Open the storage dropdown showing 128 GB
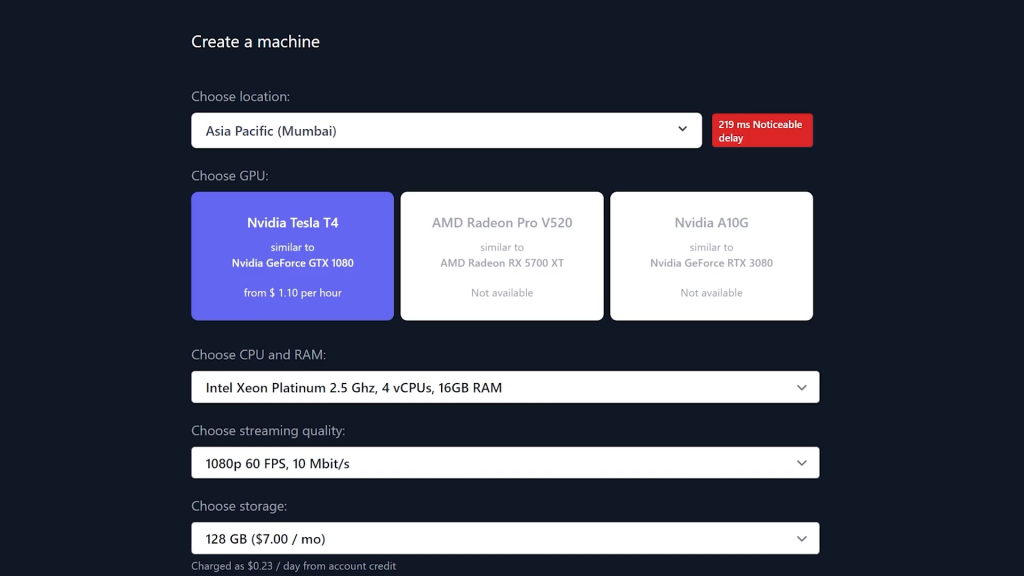 pyautogui.click(x=505, y=539)
